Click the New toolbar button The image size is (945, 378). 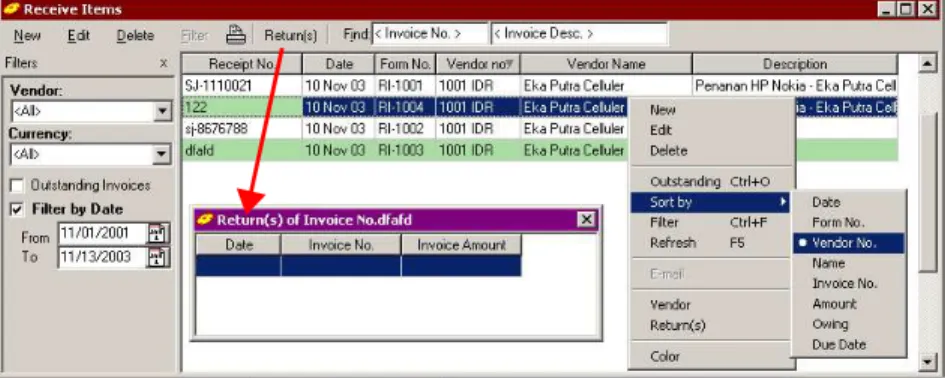click(28, 36)
